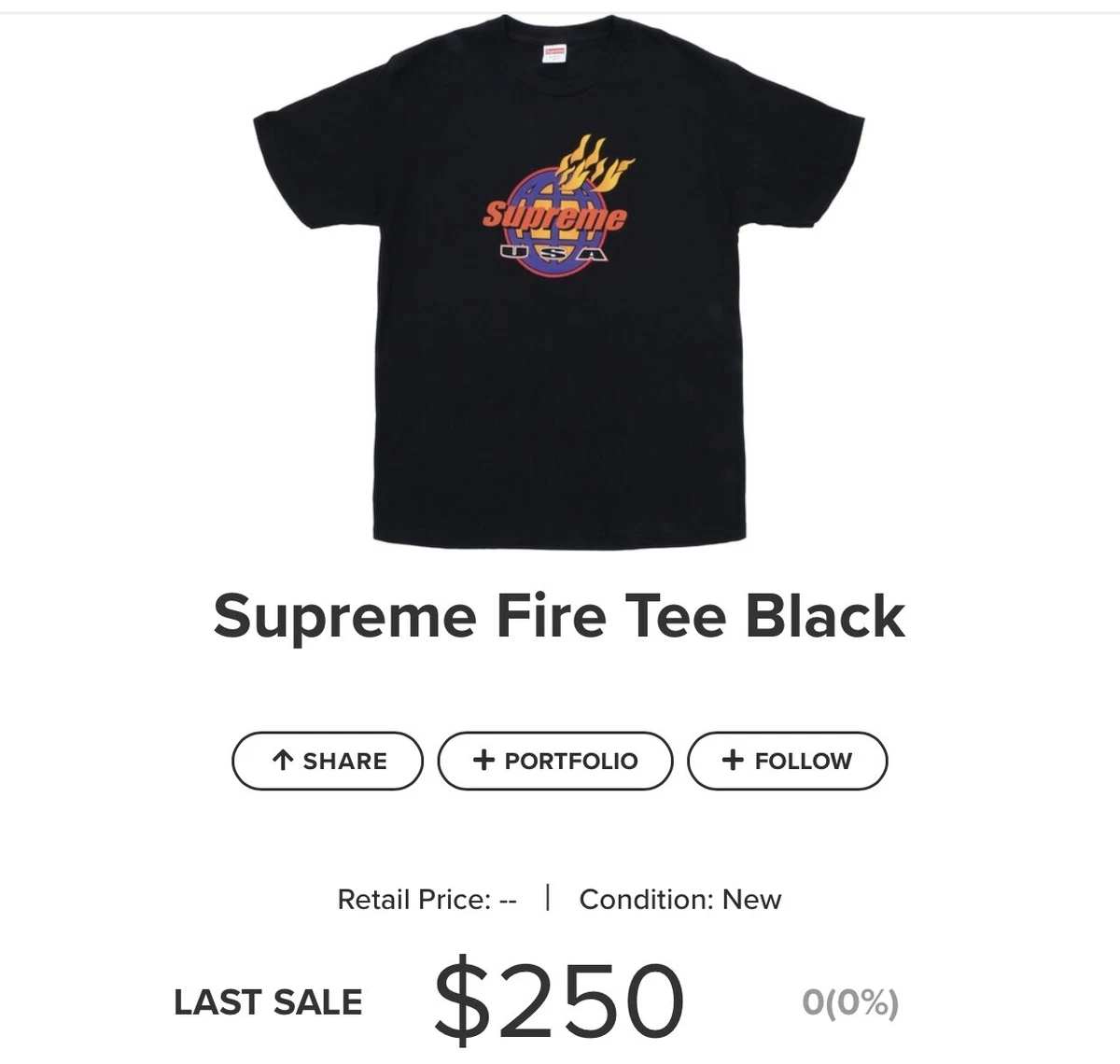1120x1064 pixels.
Task: Click the plus icon beside Follow
Action: tap(733, 760)
